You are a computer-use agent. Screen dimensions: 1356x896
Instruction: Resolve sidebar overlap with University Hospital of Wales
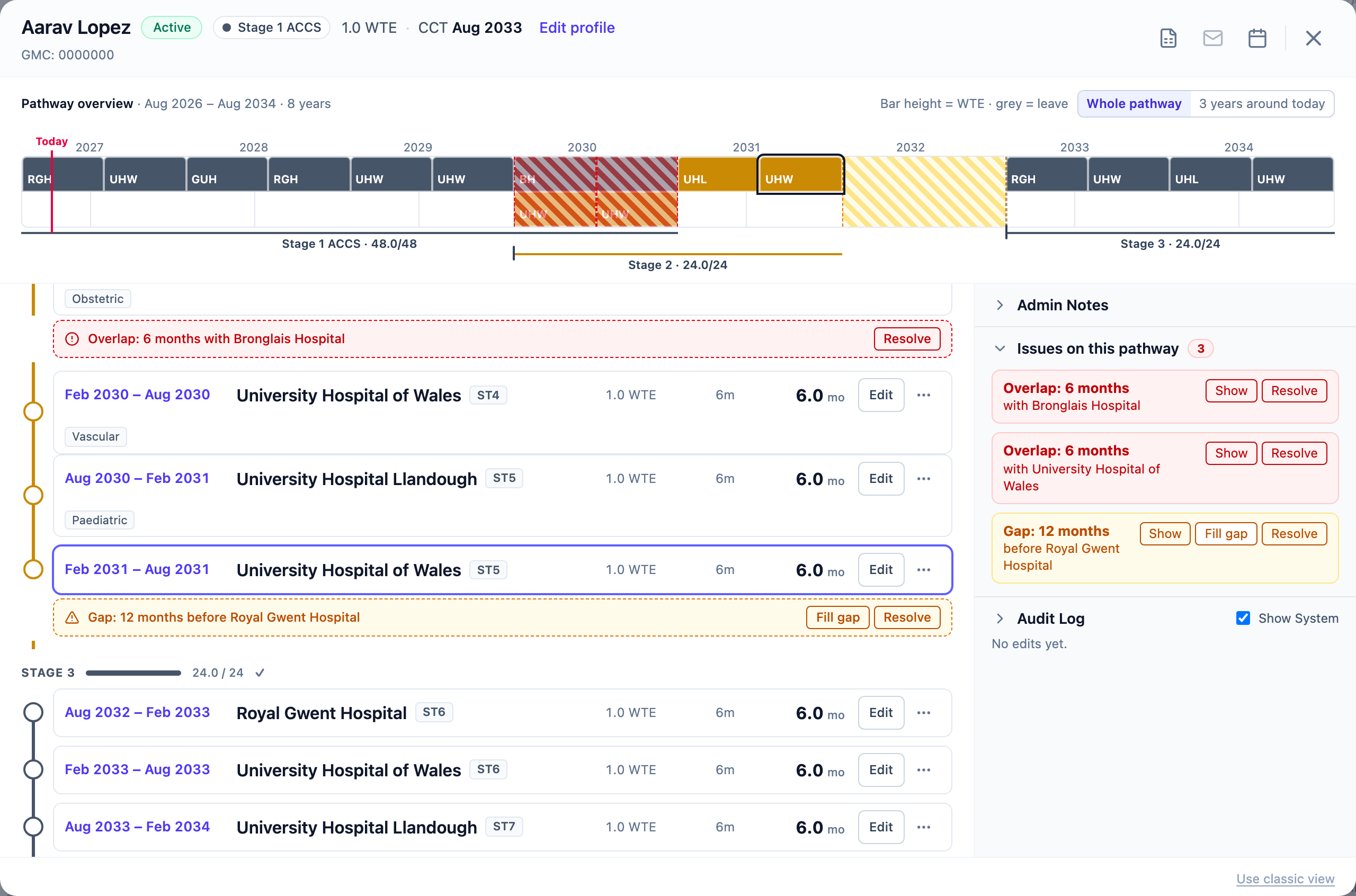tap(1293, 453)
